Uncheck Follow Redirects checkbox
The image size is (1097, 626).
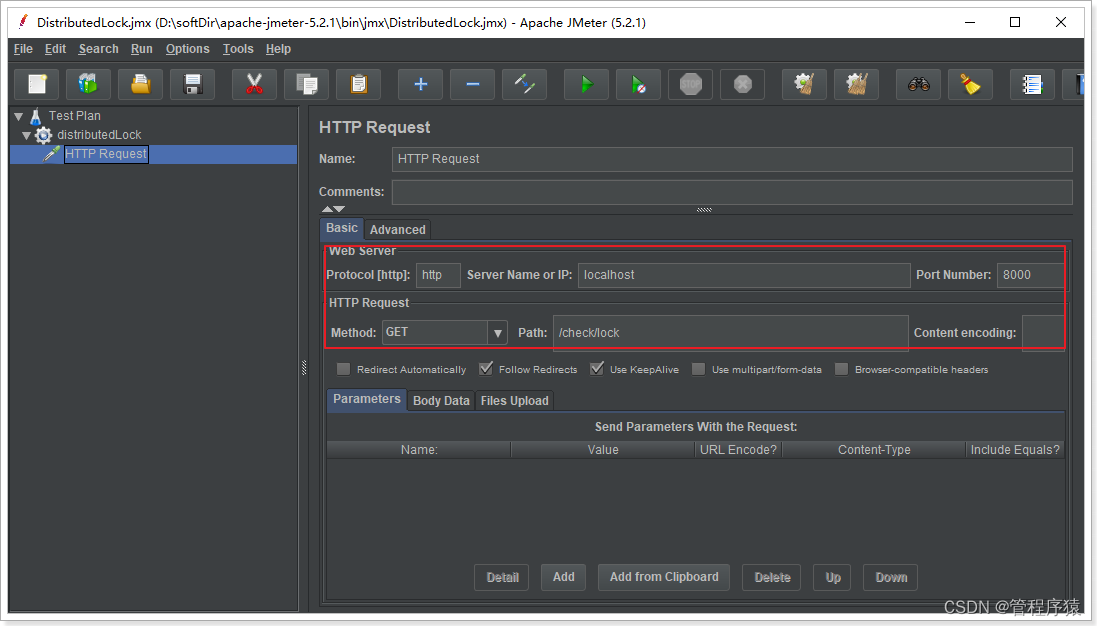pyautogui.click(x=486, y=369)
